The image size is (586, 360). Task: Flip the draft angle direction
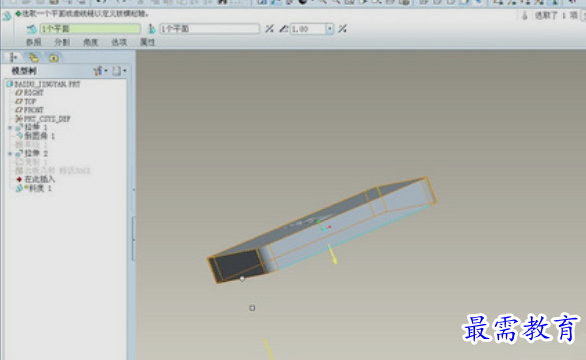pyautogui.click(x=342, y=29)
